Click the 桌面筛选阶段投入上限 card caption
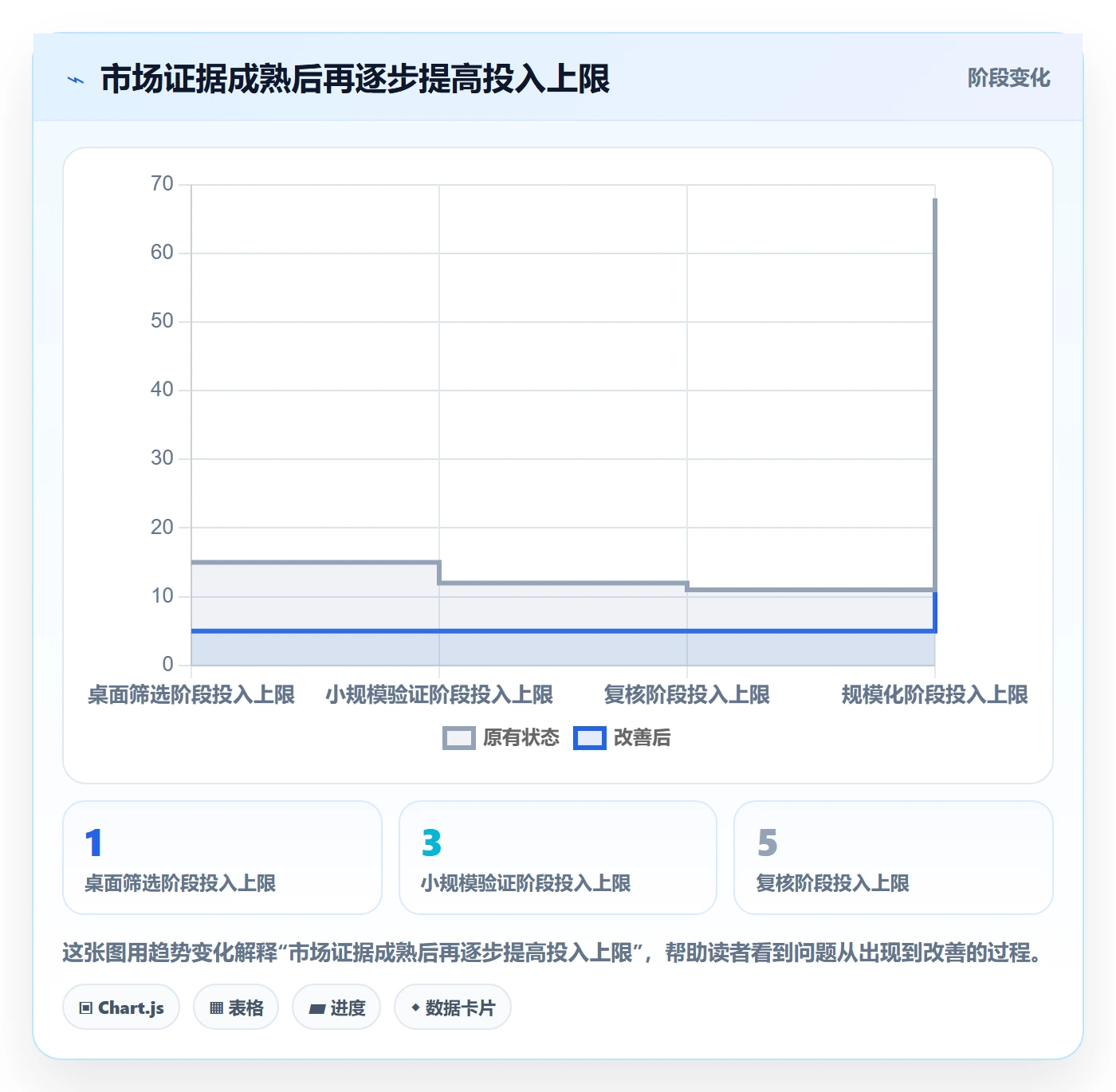The image size is (1116, 1092). (180, 883)
